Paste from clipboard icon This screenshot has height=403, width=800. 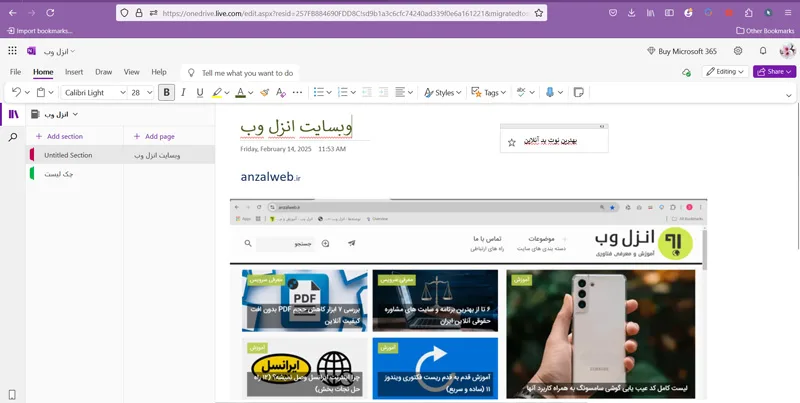(x=41, y=92)
